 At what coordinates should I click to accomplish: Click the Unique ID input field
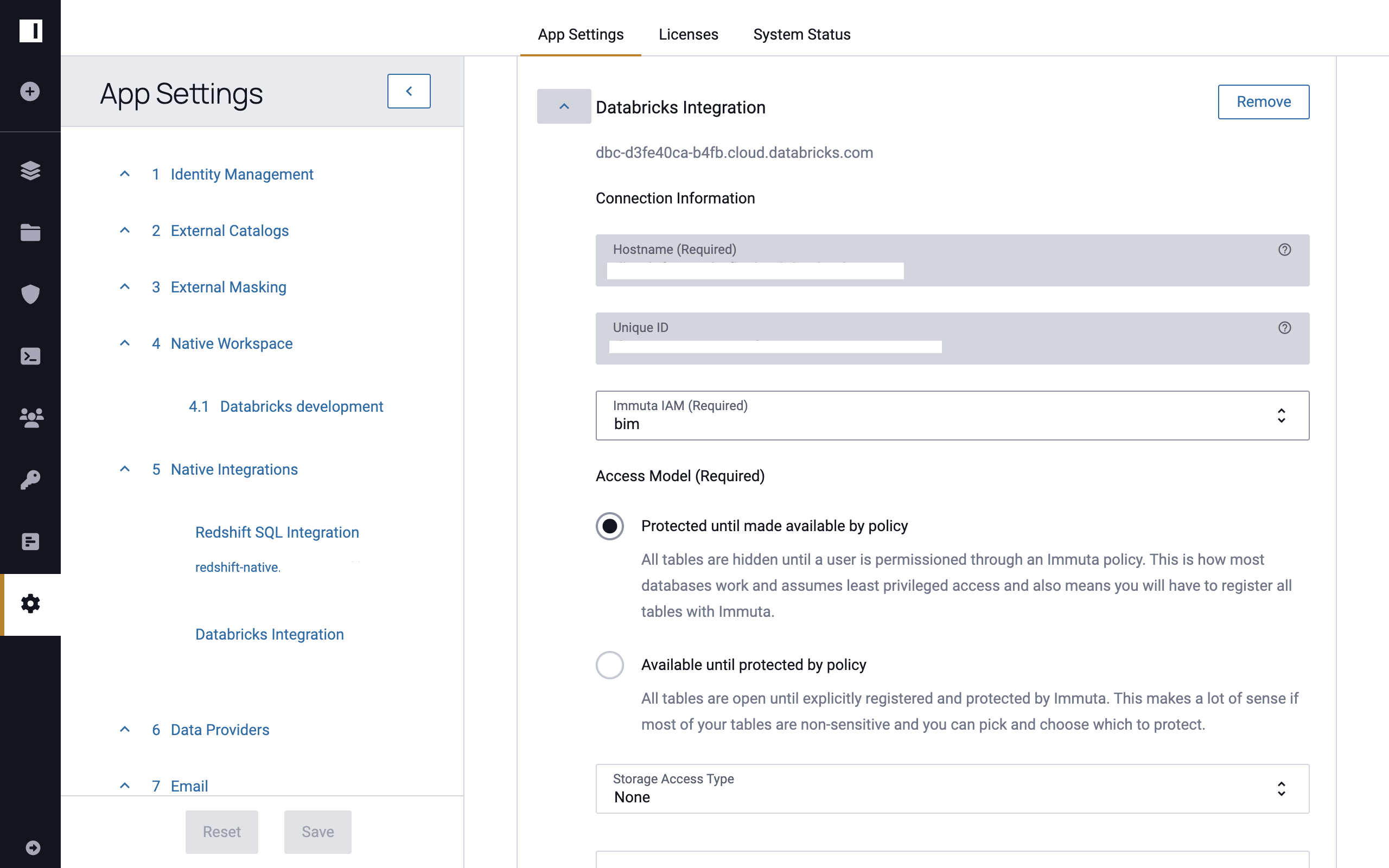[x=952, y=339]
